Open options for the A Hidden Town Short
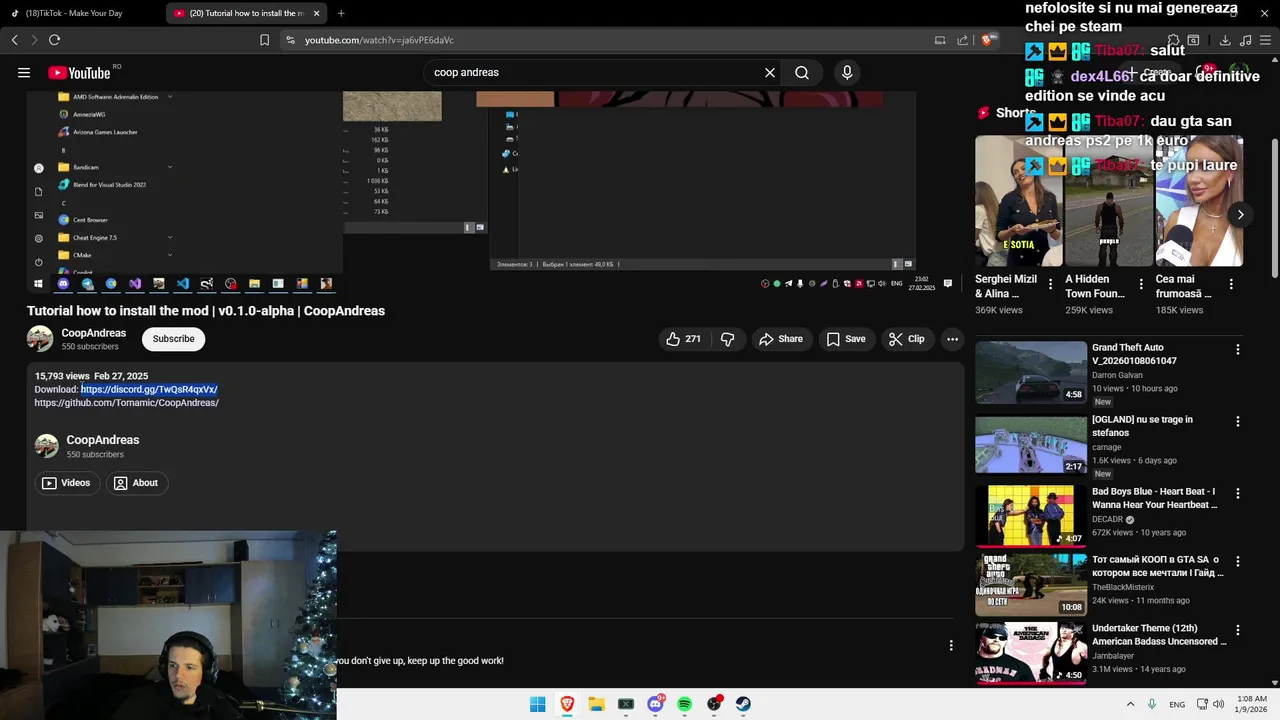The image size is (1280, 720). pos(1141,284)
